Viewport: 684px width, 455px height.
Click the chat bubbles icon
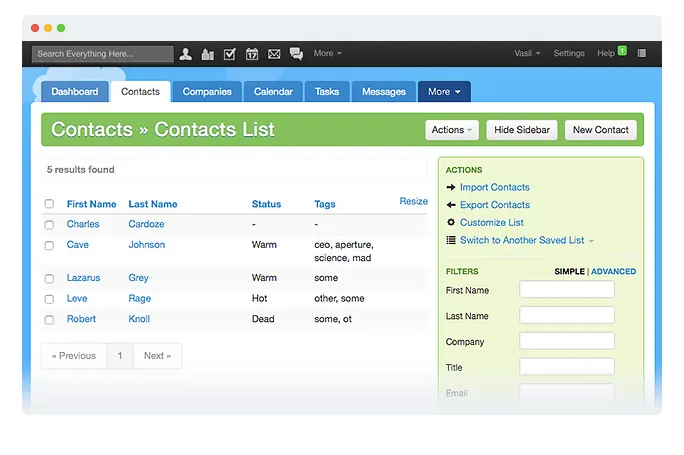tap(296, 54)
